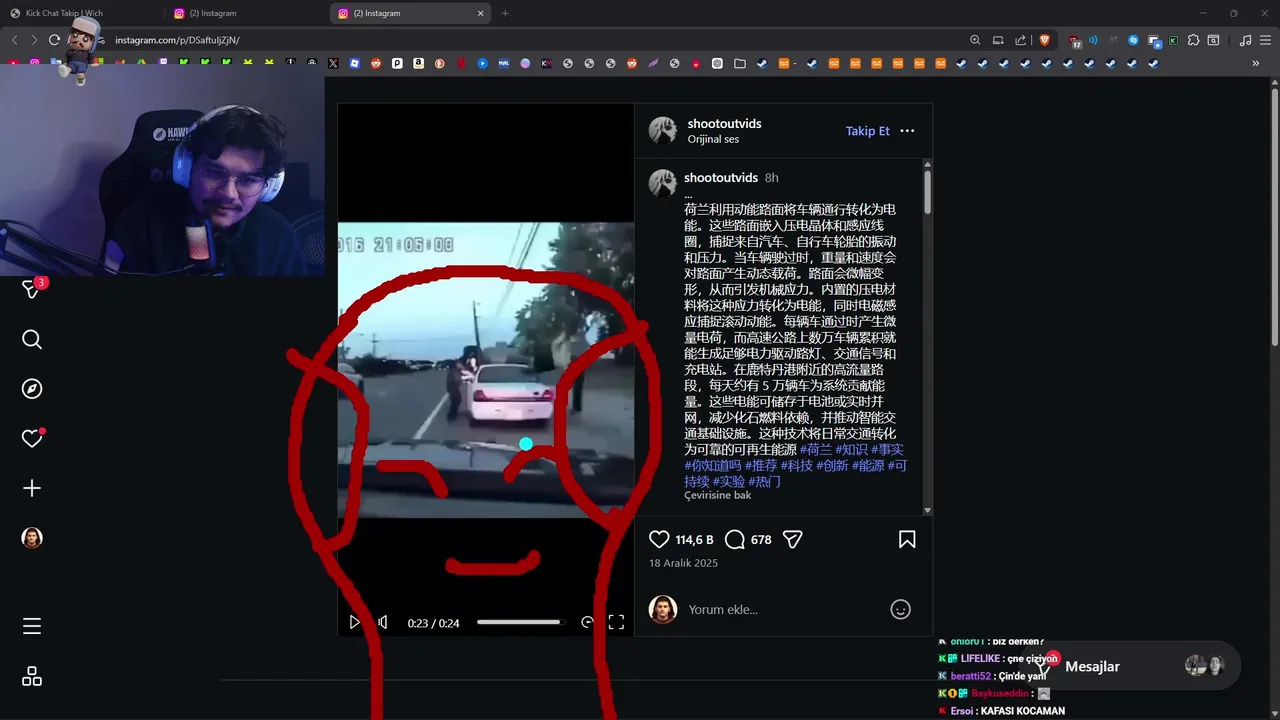Like the shootoutvids post
This screenshot has width=1280, height=720.
pyautogui.click(x=659, y=540)
